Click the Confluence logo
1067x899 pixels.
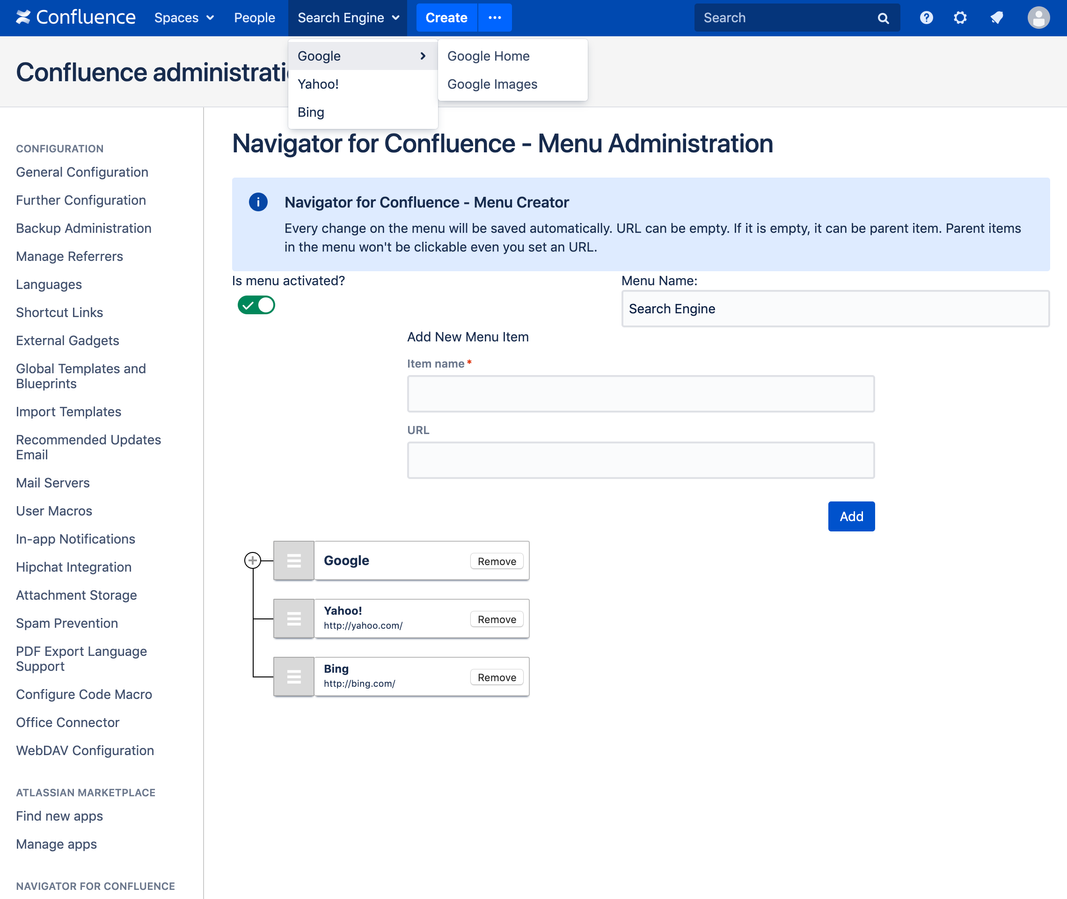(76, 18)
